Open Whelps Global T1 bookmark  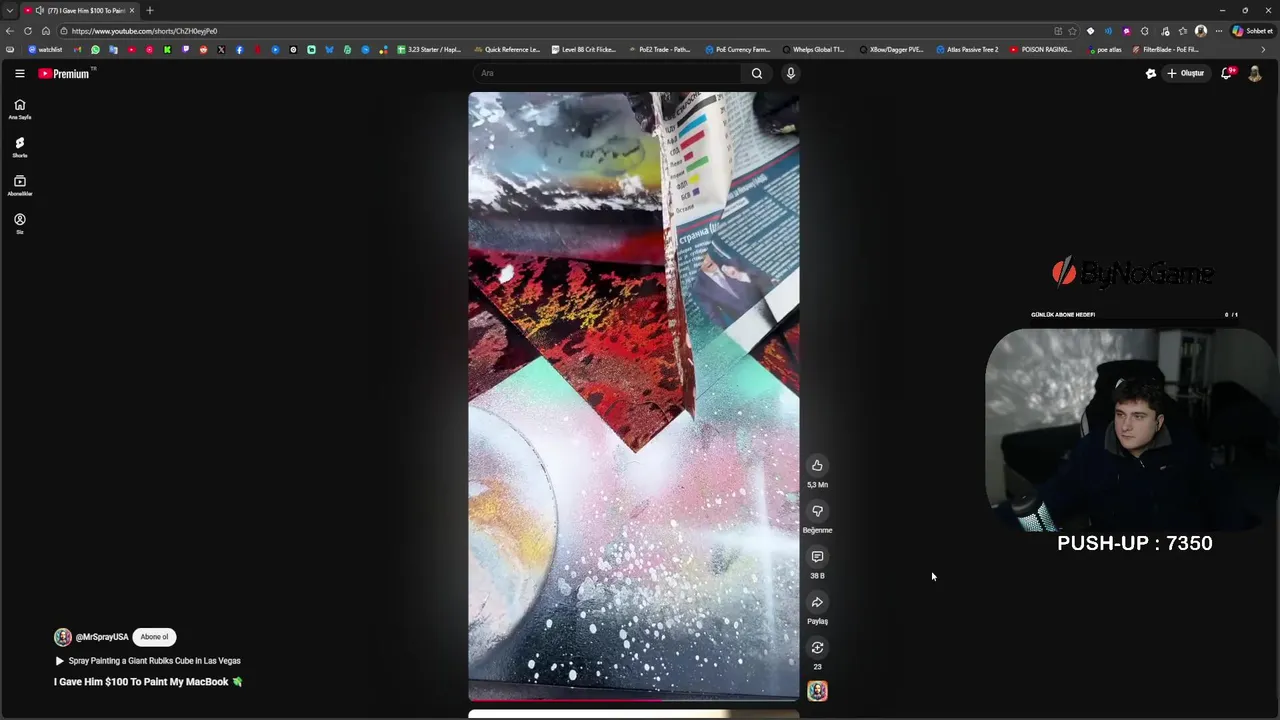click(814, 49)
